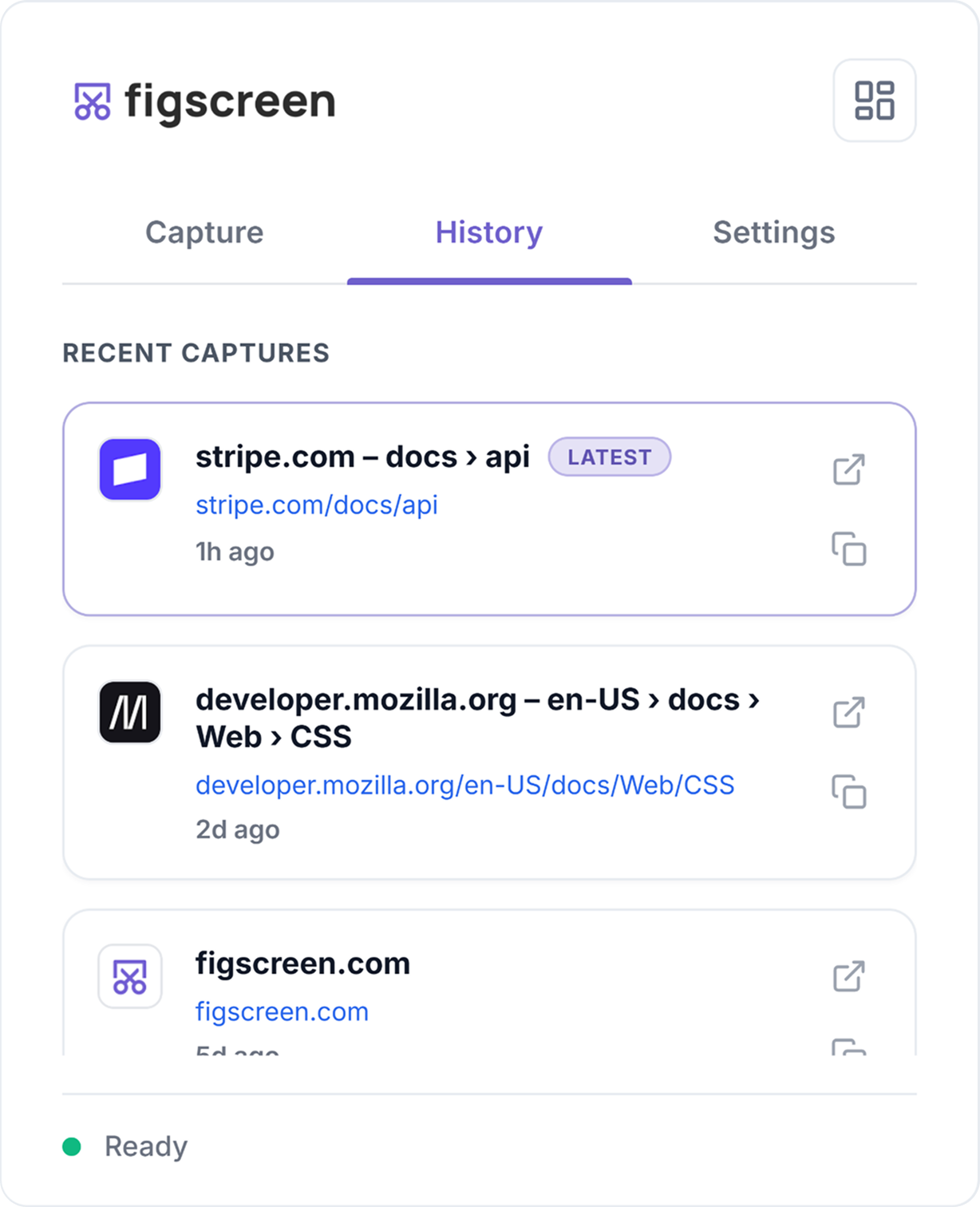
Task: Copy the figscreen.com capture
Action: pyautogui.click(x=849, y=1047)
